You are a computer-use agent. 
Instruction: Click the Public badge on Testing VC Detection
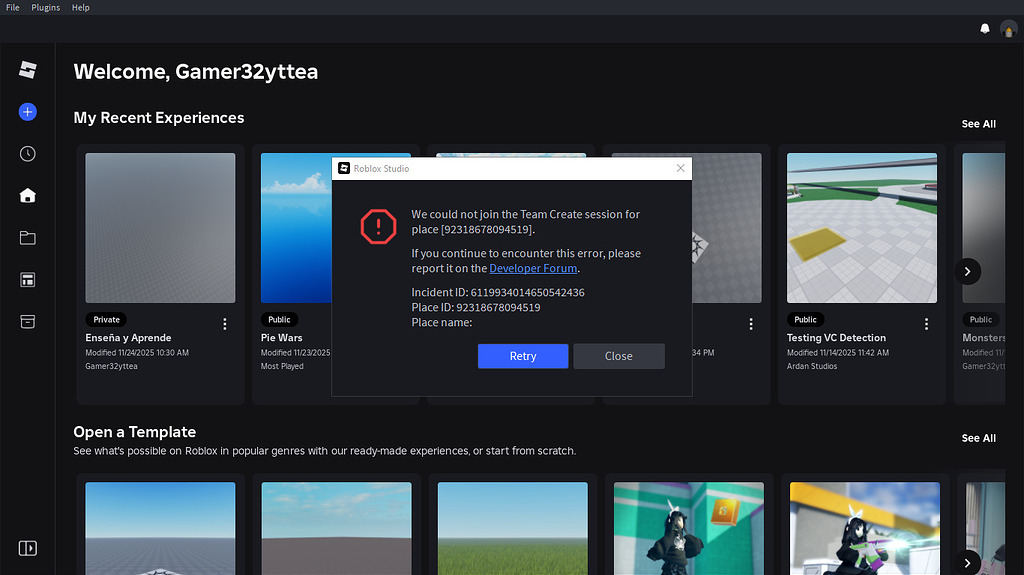(x=805, y=320)
